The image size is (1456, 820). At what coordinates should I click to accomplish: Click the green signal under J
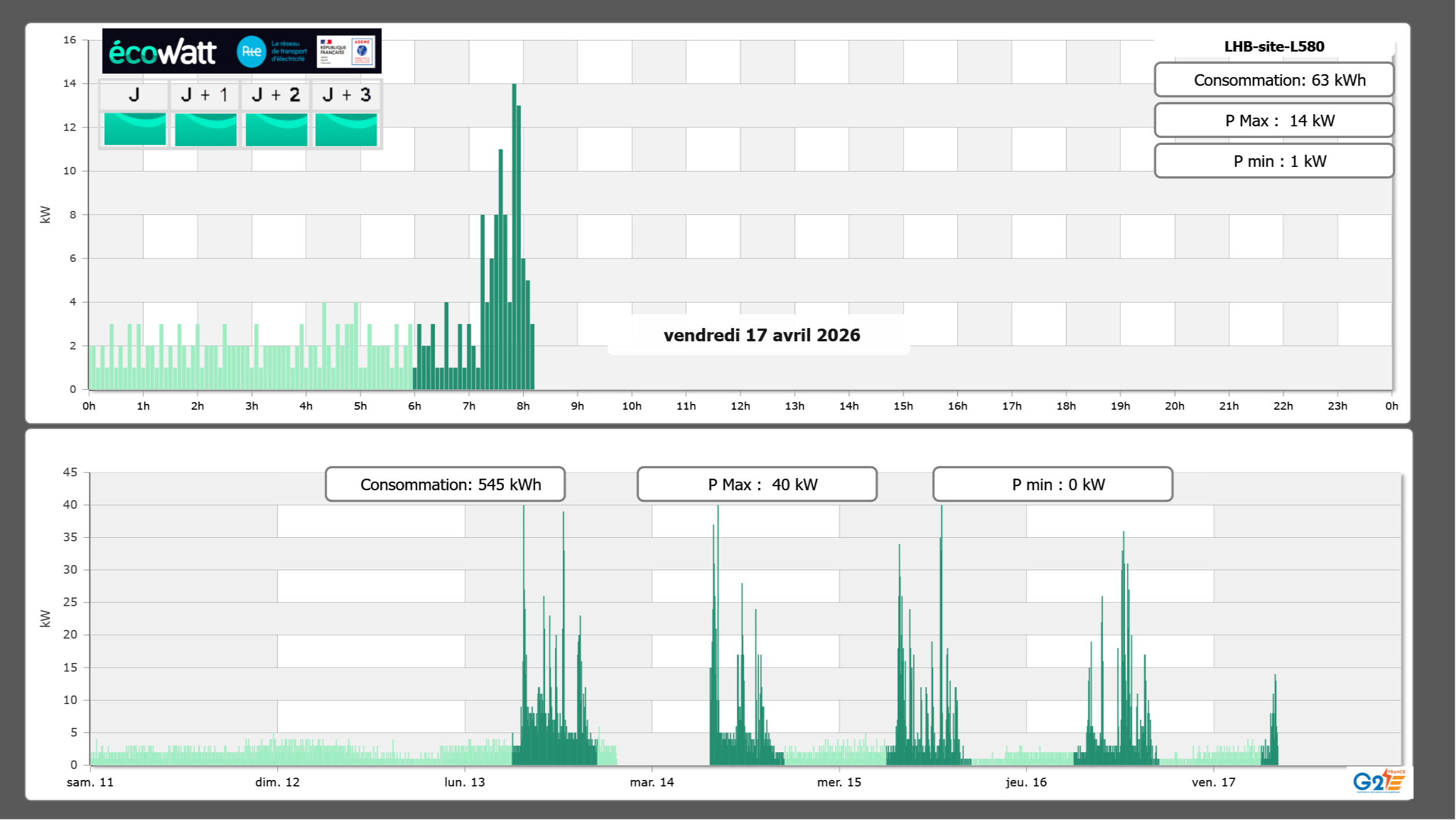135,129
